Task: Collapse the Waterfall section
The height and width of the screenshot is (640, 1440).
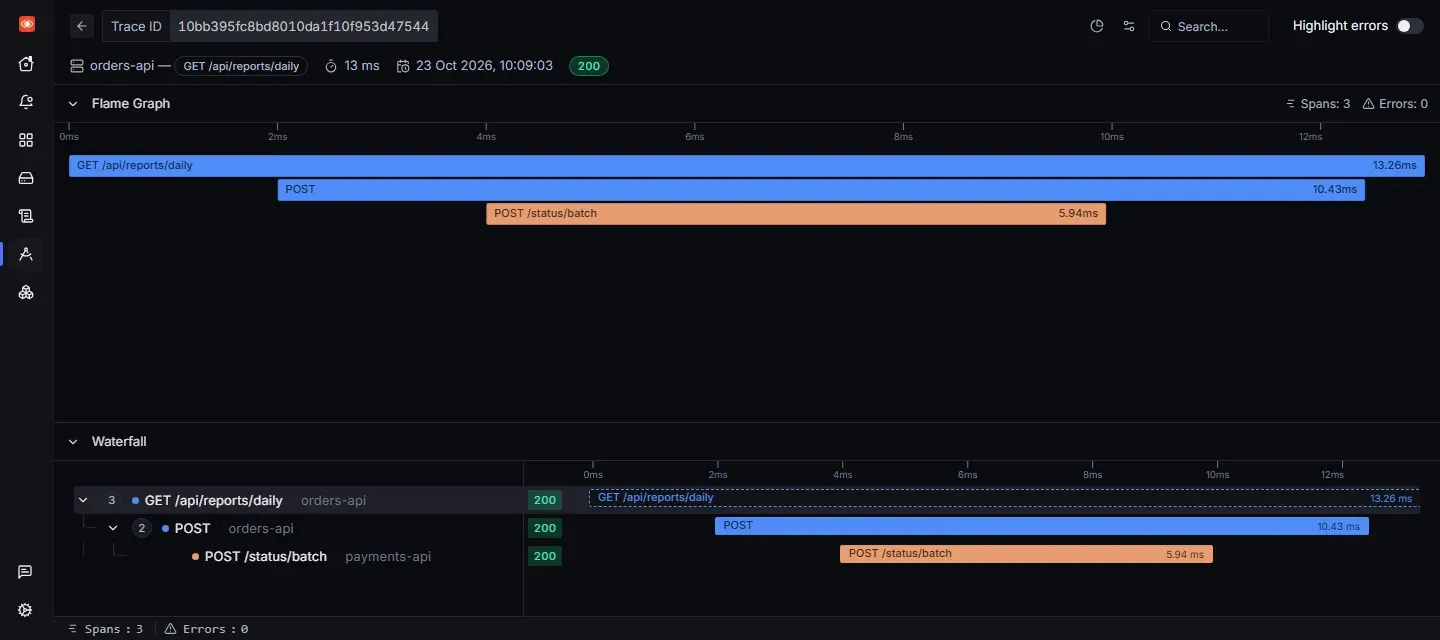Action: tap(73, 442)
